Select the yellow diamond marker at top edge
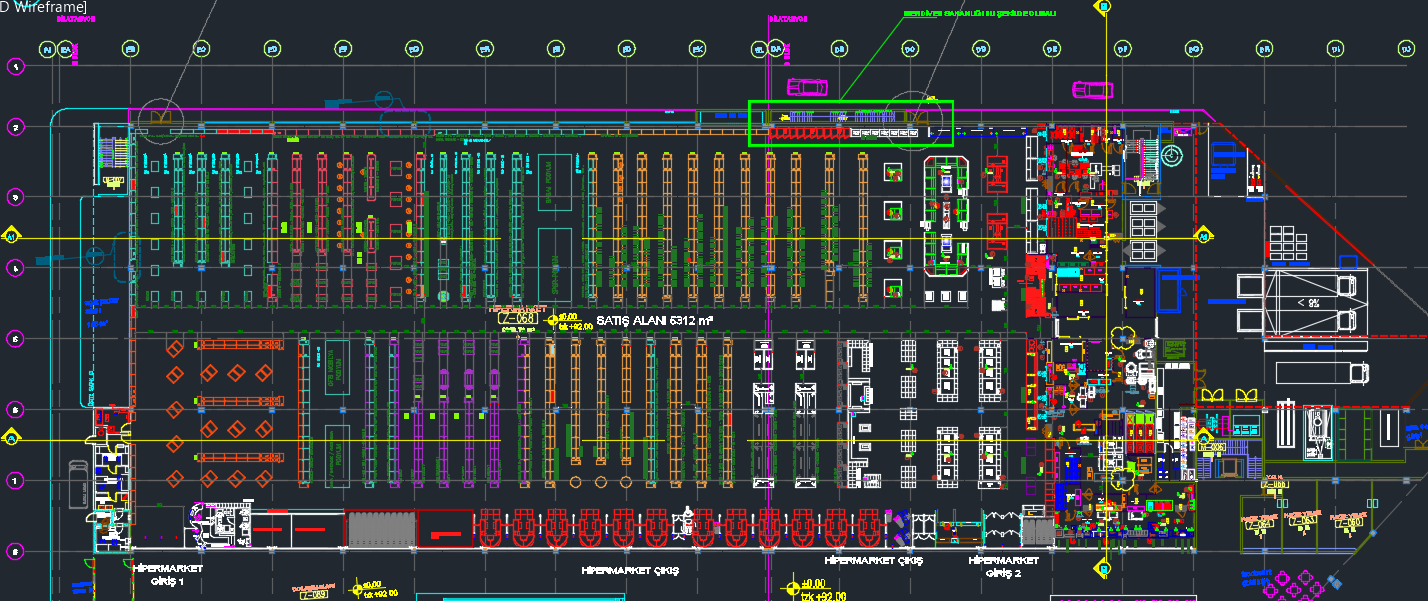Screen dimensions: 1428x601 click(x=1104, y=6)
